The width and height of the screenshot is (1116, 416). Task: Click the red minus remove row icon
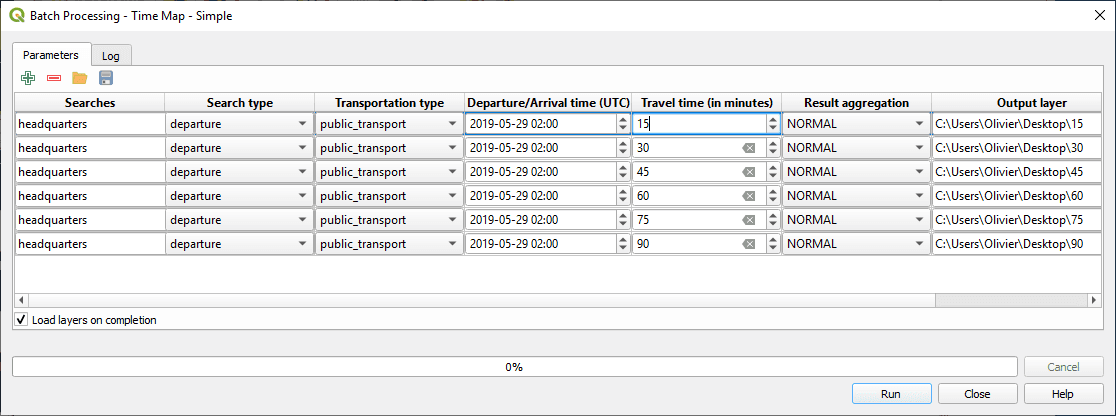coord(54,78)
